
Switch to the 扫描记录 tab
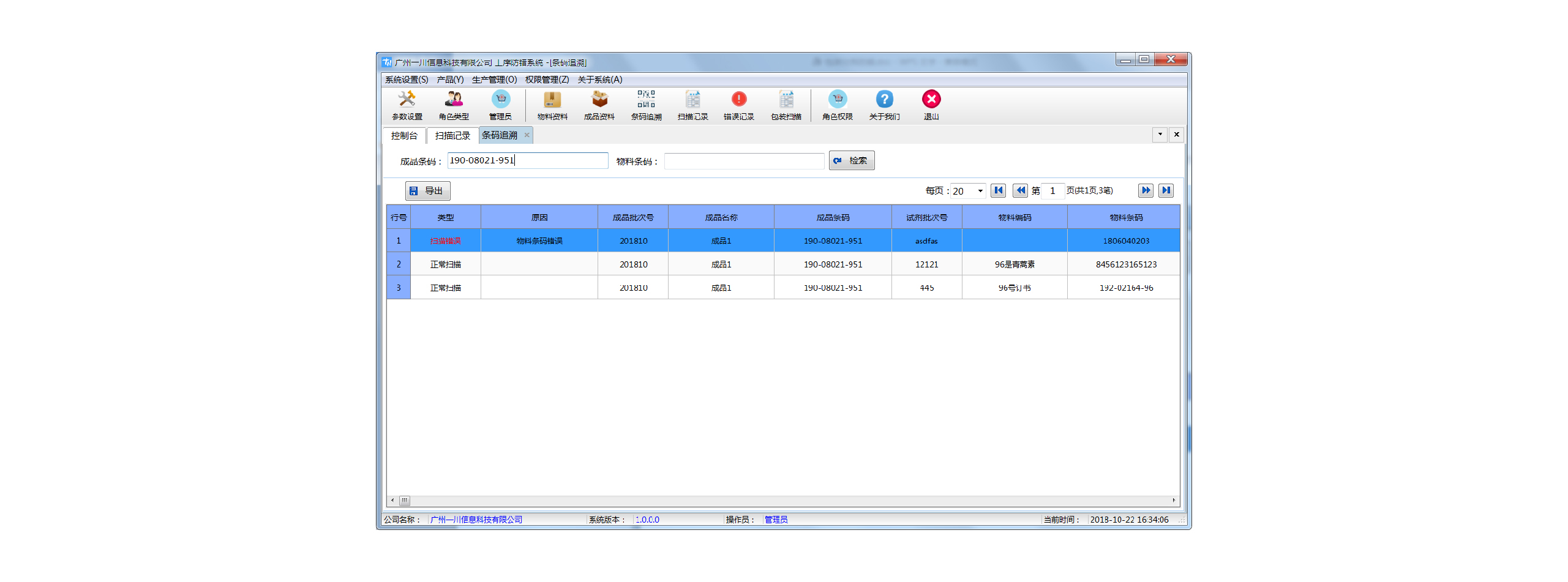click(x=452, y=136)
